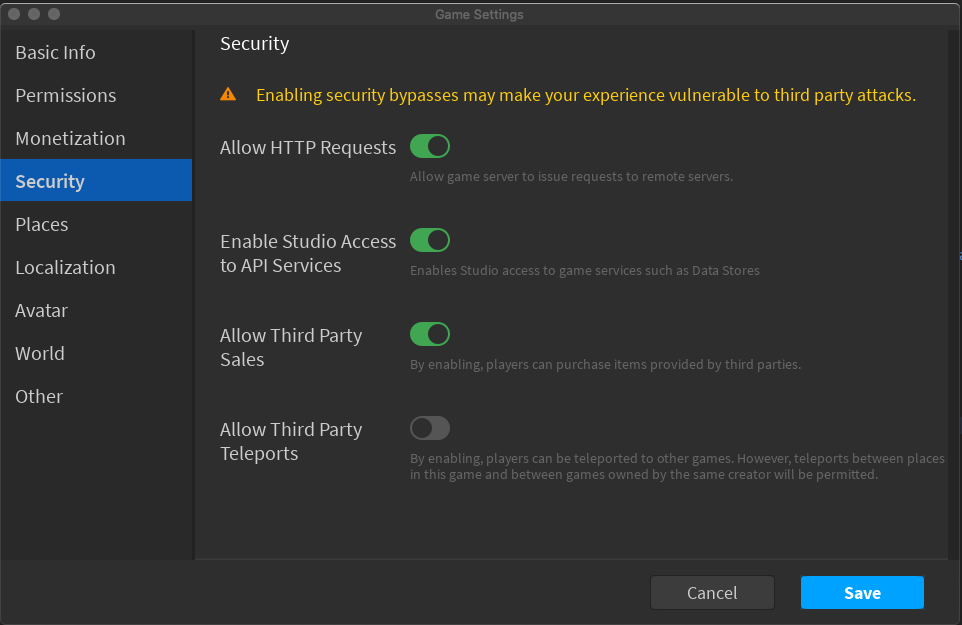Image resolution: width=962 pixels, height=625 pixels.
Task: Select the World tab in sidebar
Action: [x=40, y=354]
